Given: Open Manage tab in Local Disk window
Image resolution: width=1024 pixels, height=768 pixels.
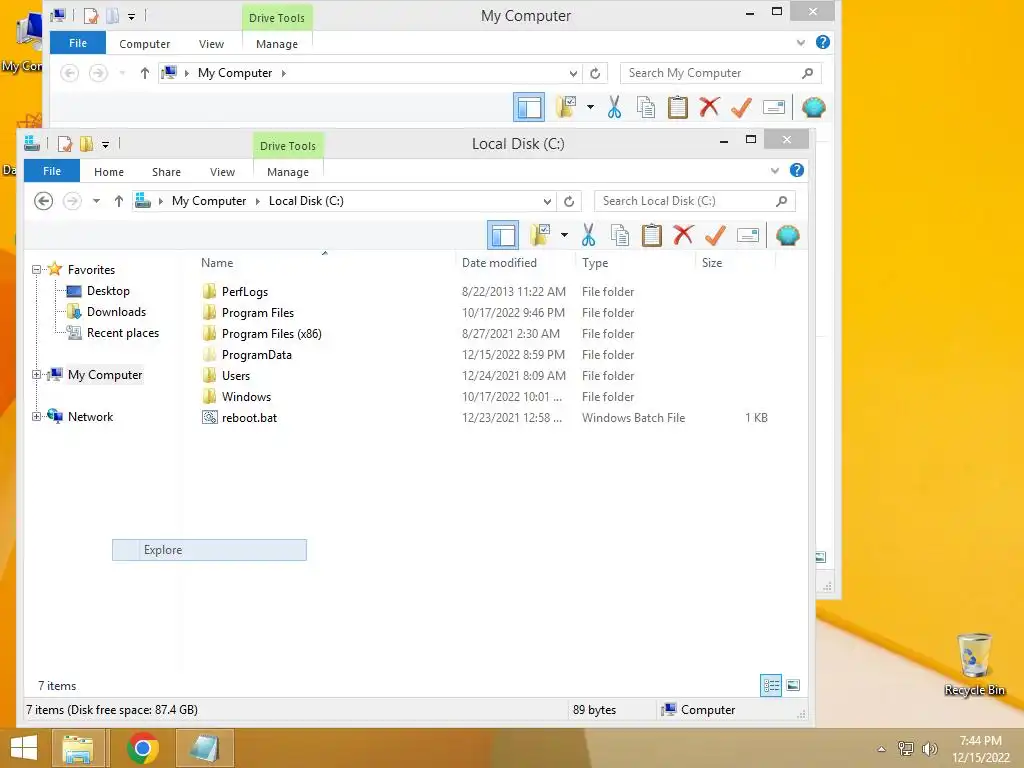Looking at the screenshot, I should tap(287, 172).
